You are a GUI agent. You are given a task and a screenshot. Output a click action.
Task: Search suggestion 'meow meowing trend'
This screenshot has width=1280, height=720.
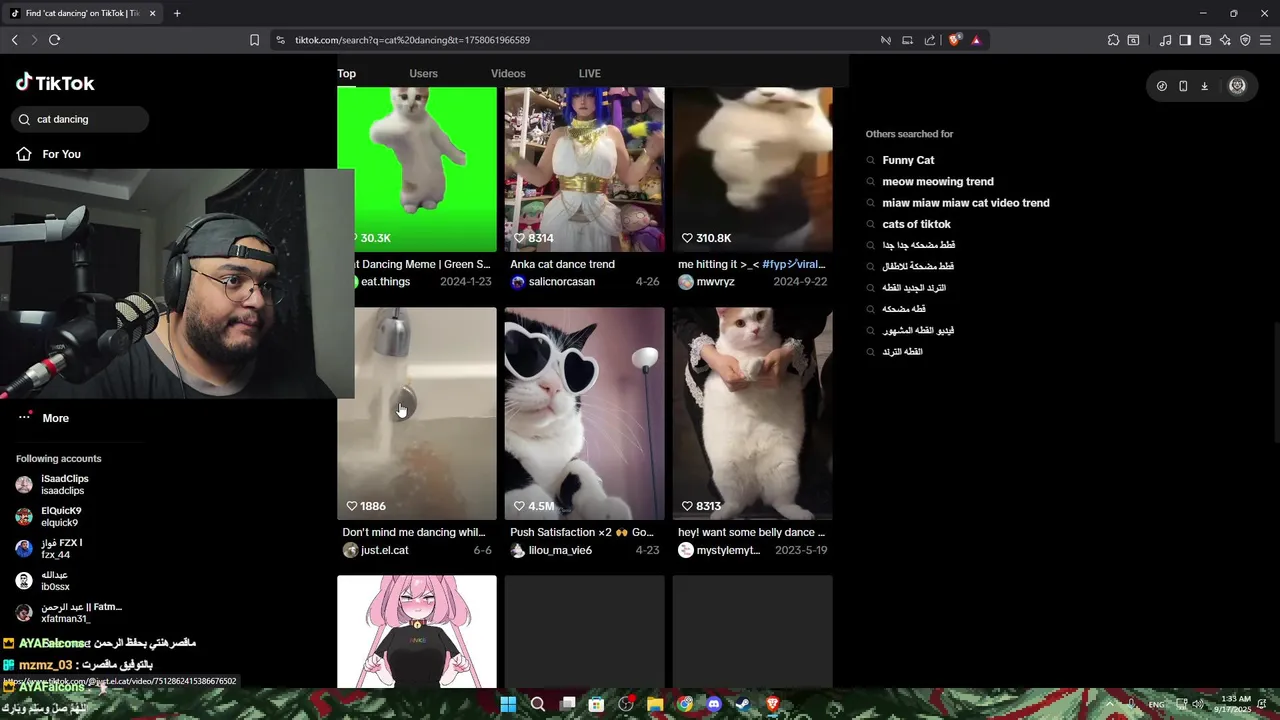click(x=938, y=181)
